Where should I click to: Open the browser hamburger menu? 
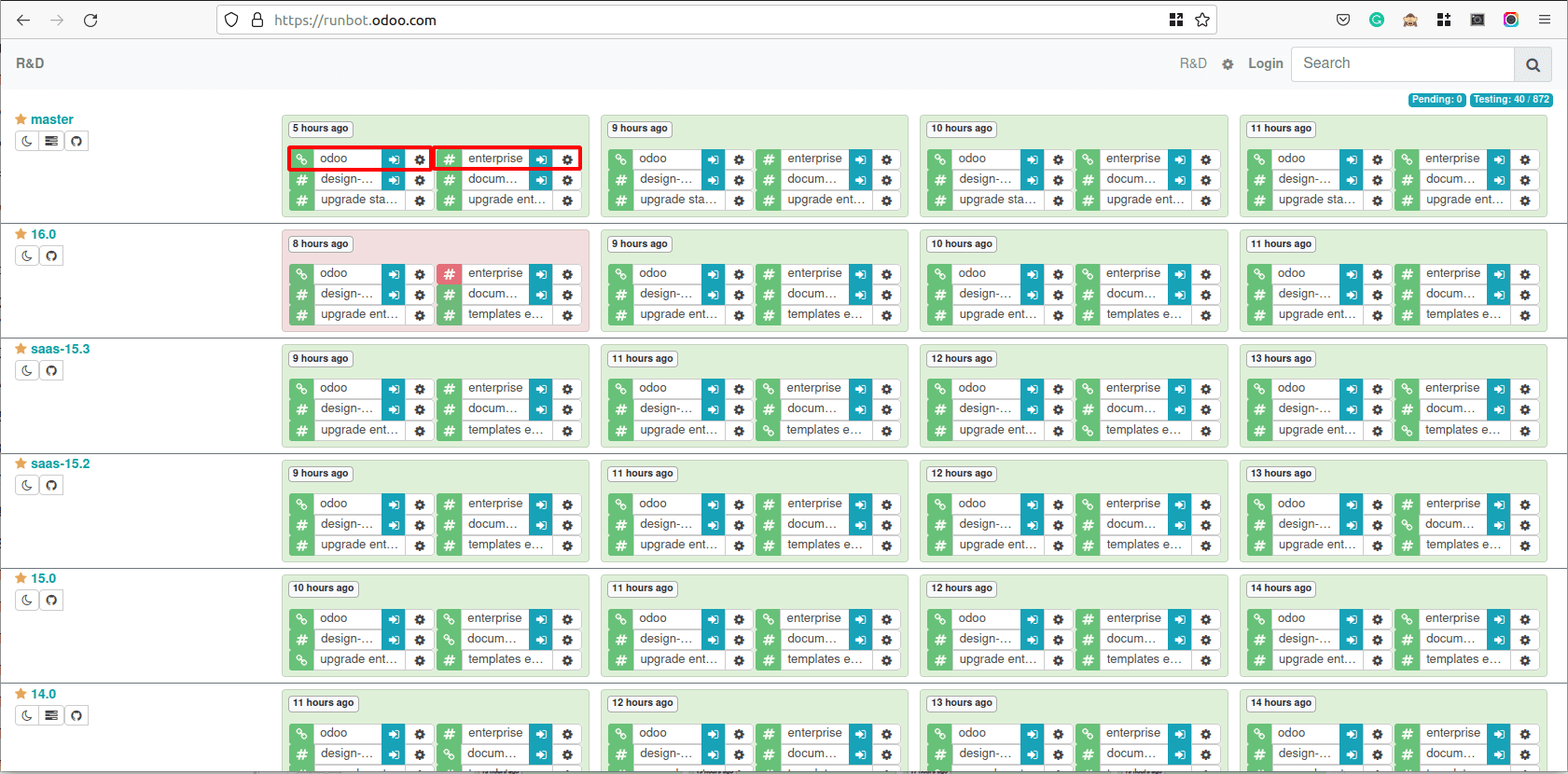1545,20
